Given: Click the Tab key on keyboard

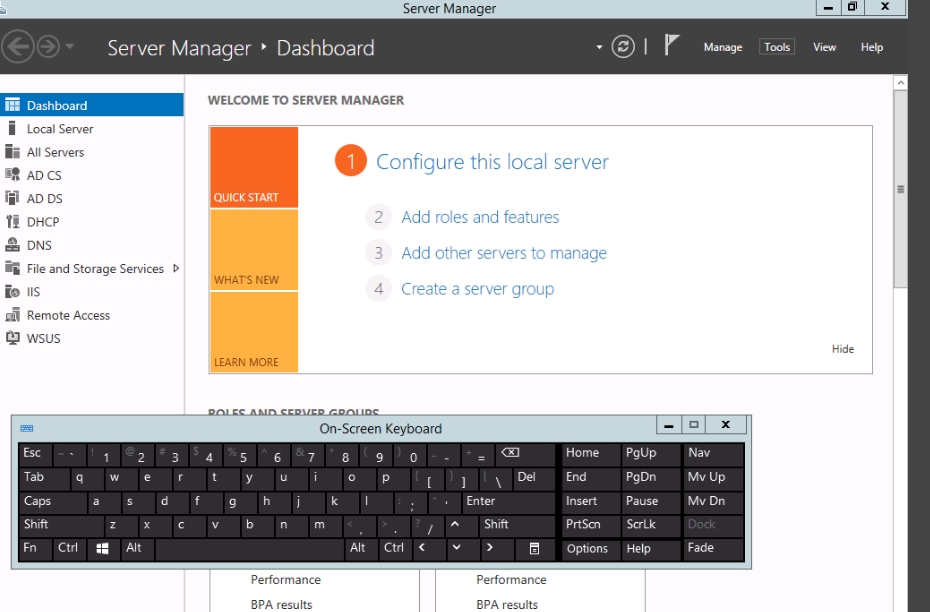Looking at the screenshot, I should coord(44,478).
